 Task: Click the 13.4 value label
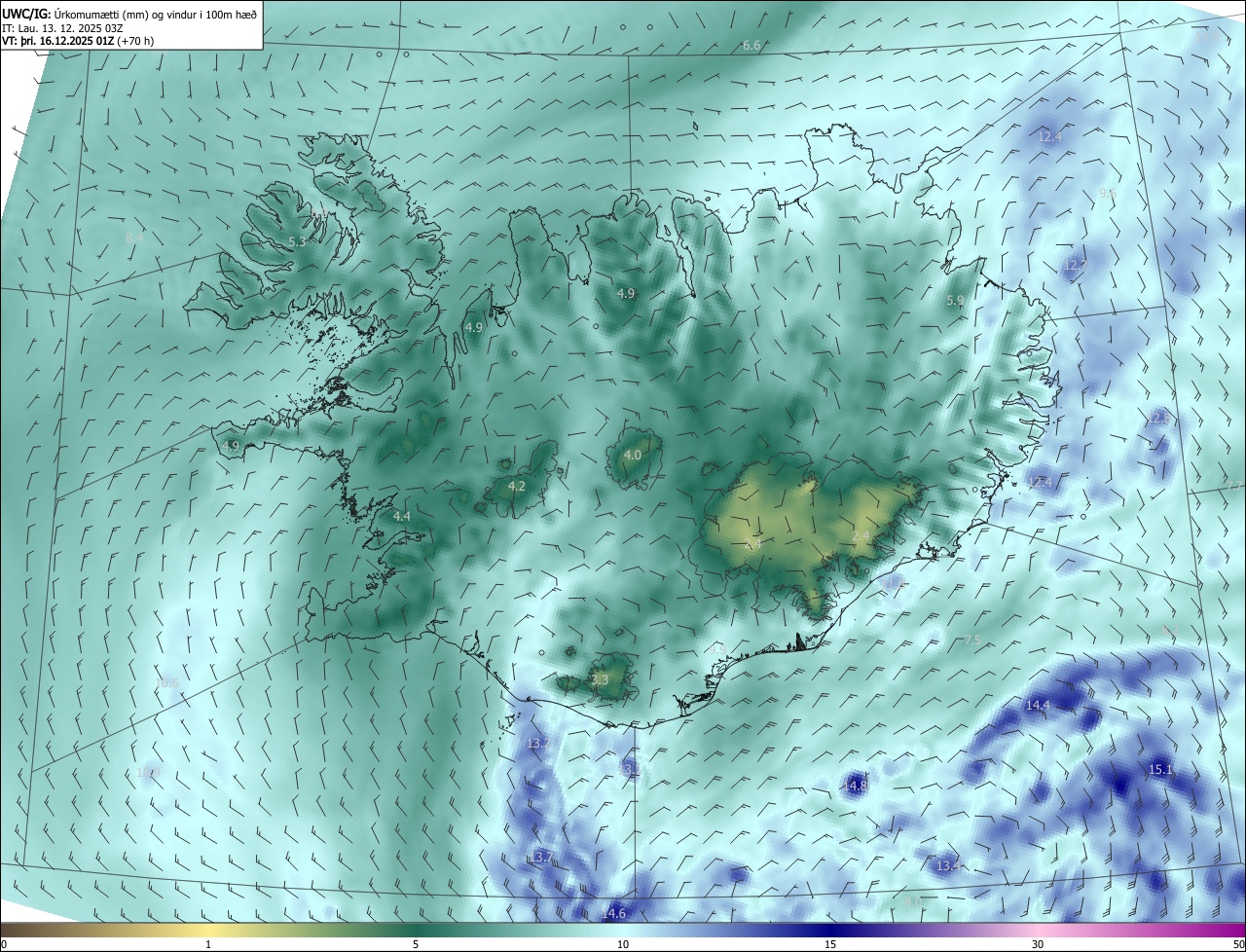[x=948, y=865]
